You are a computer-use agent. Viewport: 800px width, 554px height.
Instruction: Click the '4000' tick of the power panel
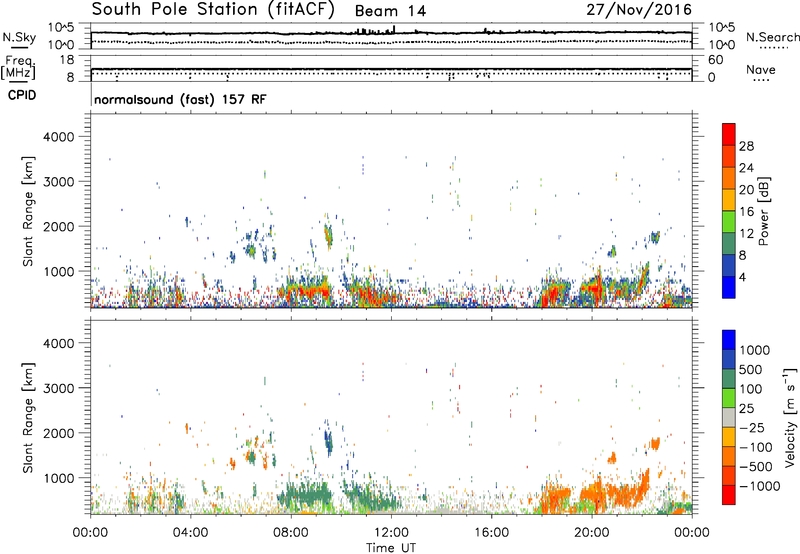(x=58, y=137)
